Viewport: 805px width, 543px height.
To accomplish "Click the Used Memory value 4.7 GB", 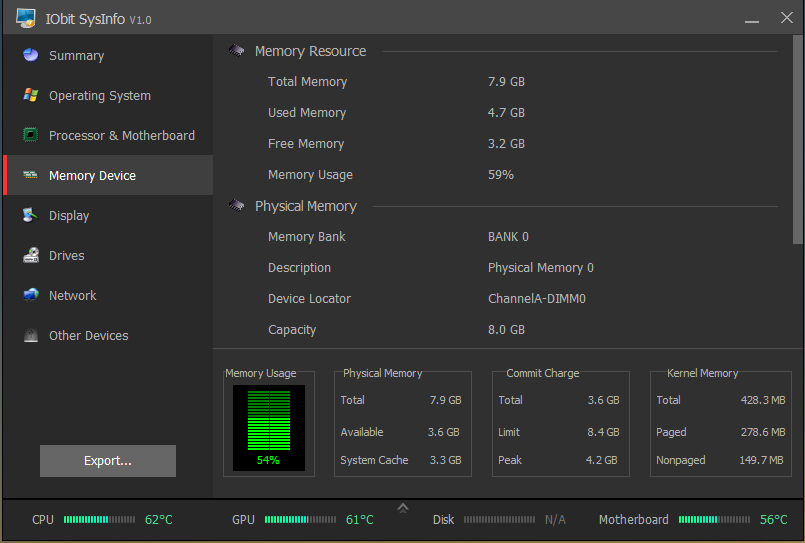I will click(x=506, y=112).
